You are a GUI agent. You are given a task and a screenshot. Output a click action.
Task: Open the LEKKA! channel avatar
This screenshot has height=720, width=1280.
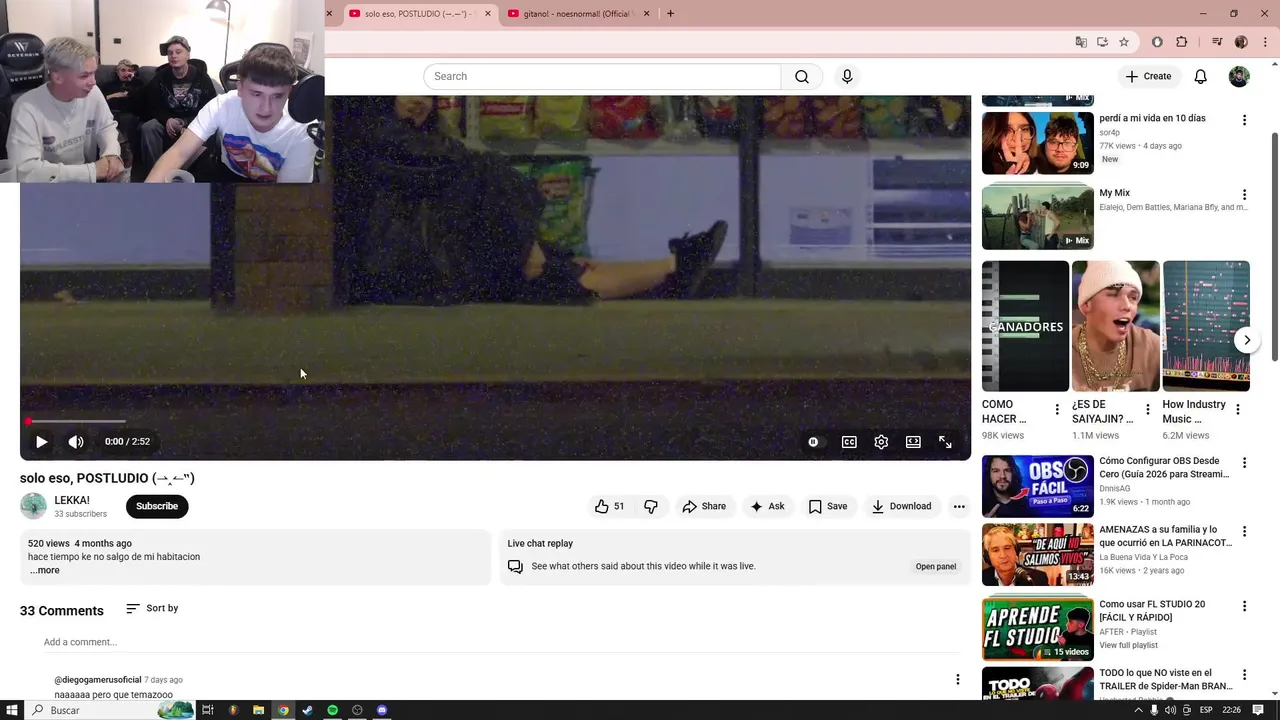pyautogui.click(x=33, y=506)
